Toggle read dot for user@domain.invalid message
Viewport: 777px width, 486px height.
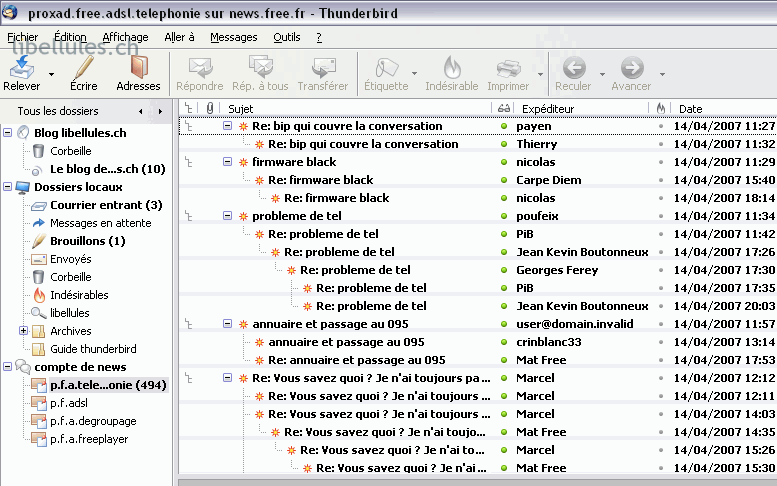[x=504, y=324]
